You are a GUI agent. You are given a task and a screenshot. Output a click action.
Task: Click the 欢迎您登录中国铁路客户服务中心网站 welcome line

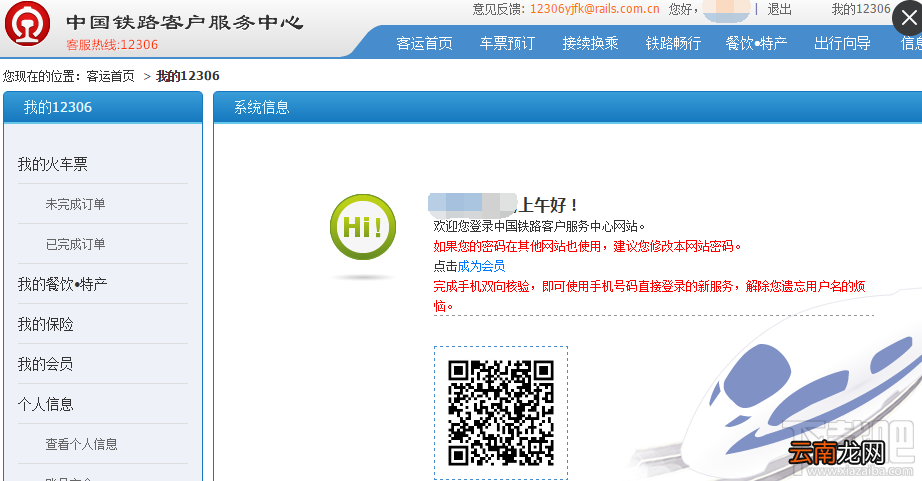point(539,226)
